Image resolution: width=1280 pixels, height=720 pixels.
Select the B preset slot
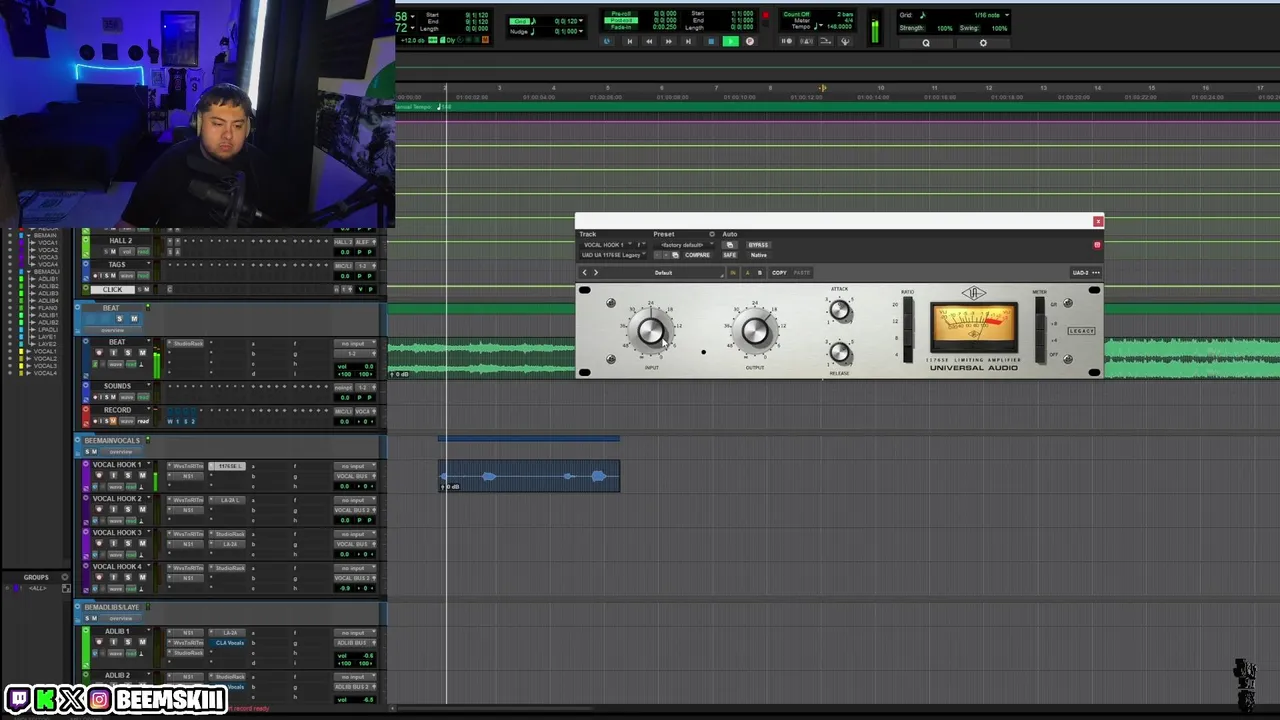[x=760, y=273]
